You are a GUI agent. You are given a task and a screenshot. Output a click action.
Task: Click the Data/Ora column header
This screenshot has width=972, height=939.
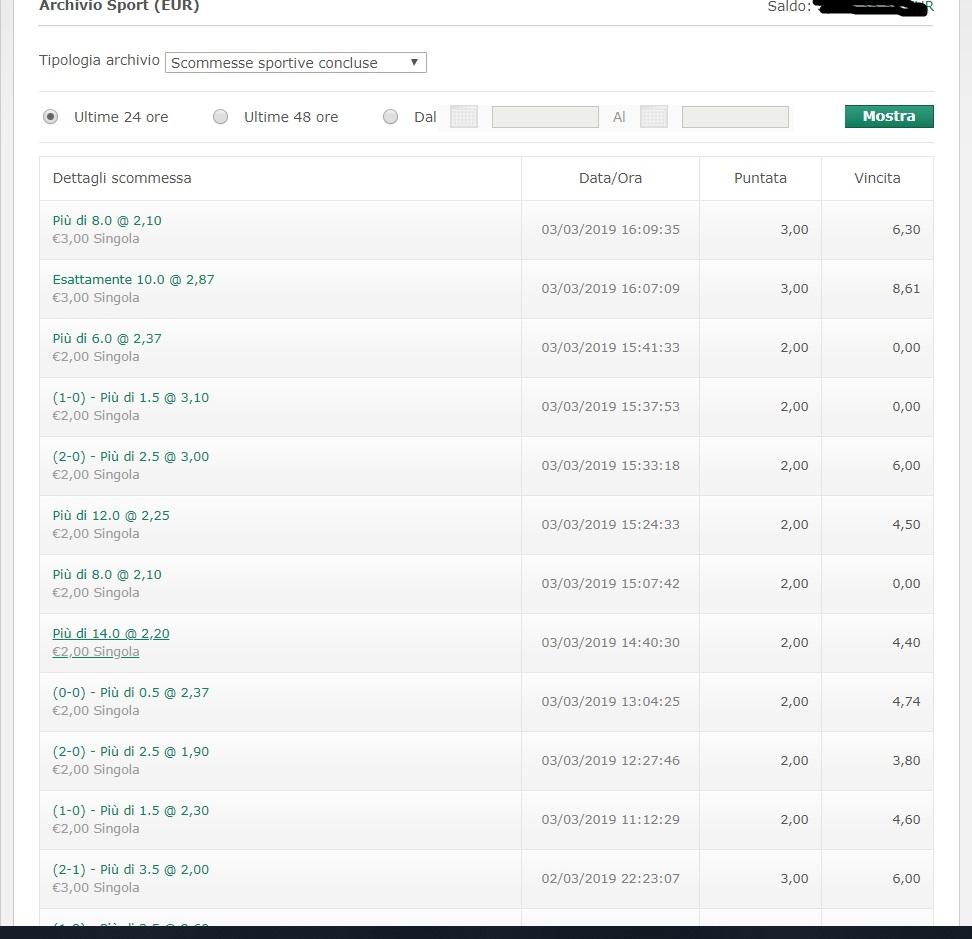tap(610, 179)
